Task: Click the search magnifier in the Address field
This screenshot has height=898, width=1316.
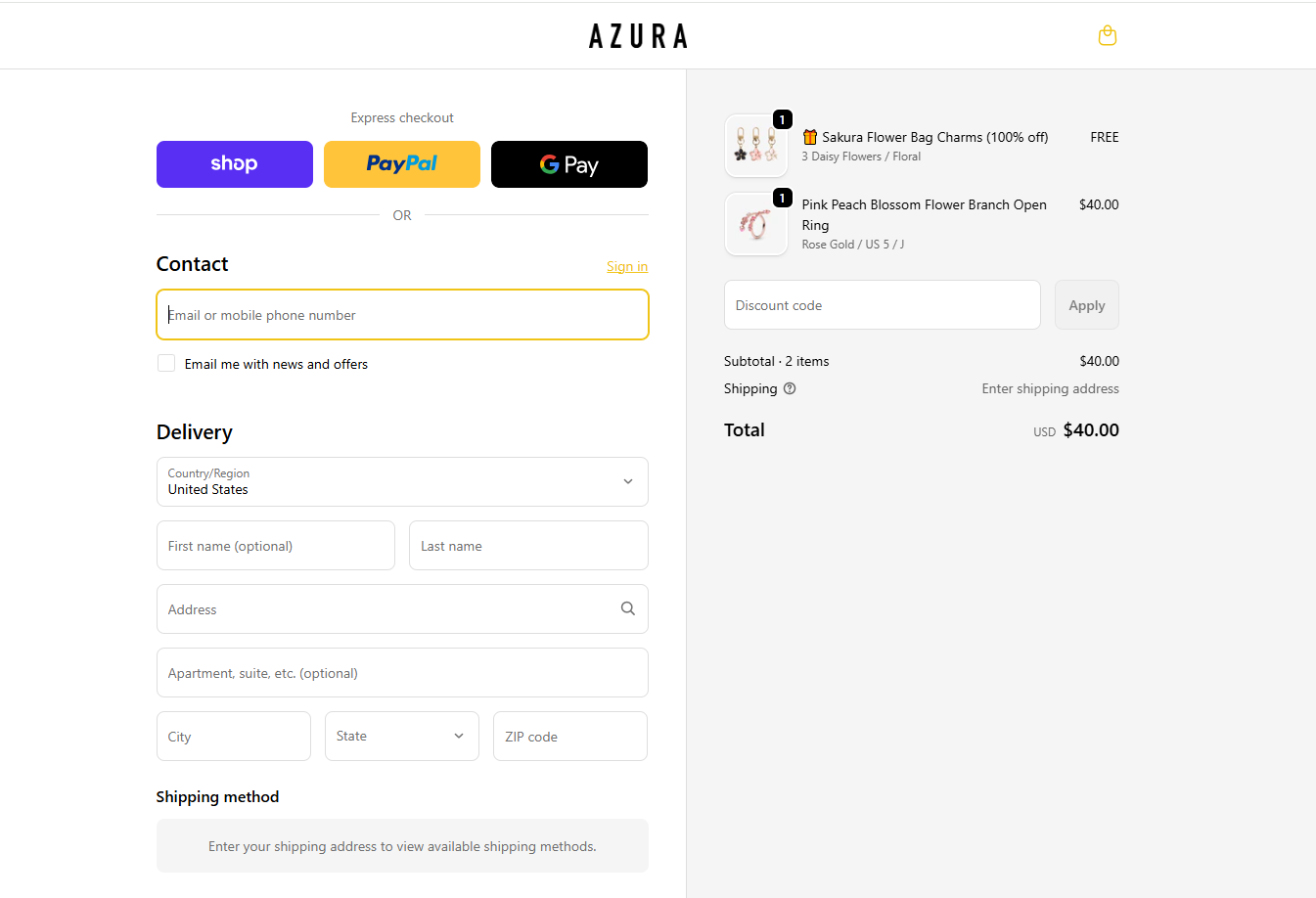Action: coord(627,607)
